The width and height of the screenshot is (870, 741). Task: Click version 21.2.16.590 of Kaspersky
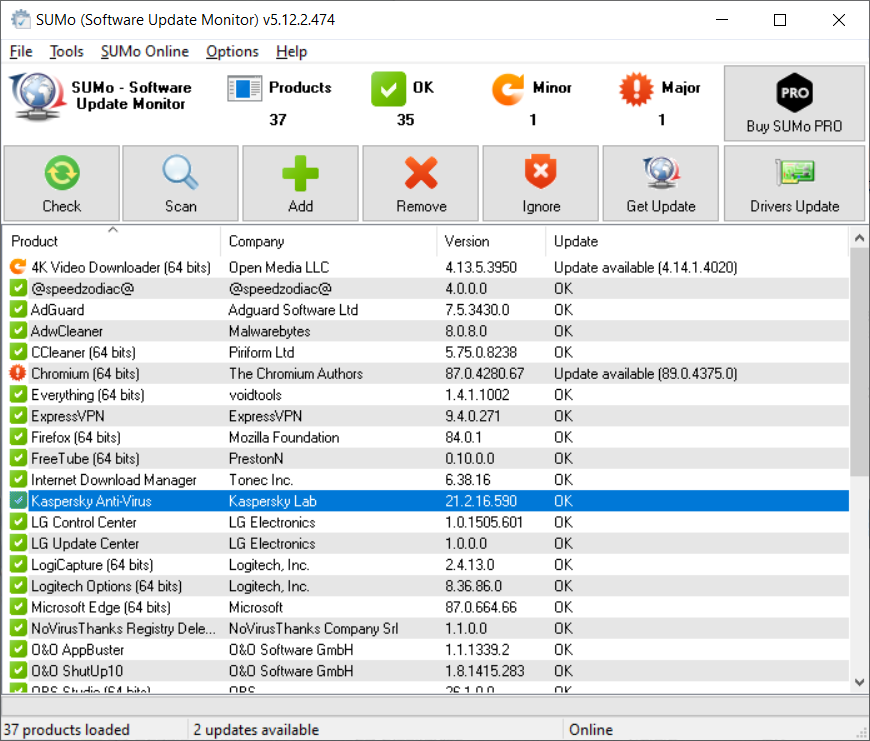480,501
